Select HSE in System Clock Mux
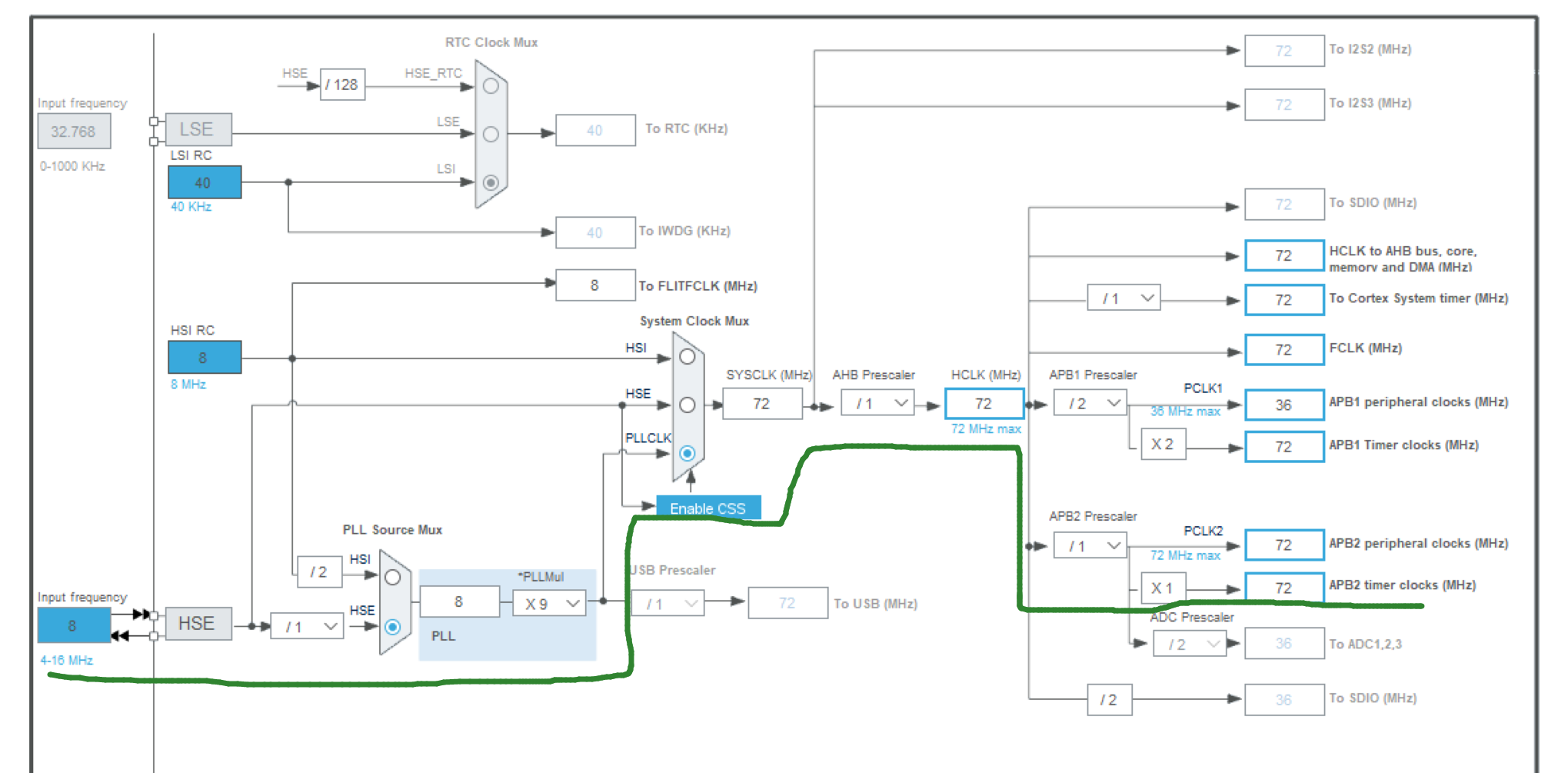 point(687,405)
